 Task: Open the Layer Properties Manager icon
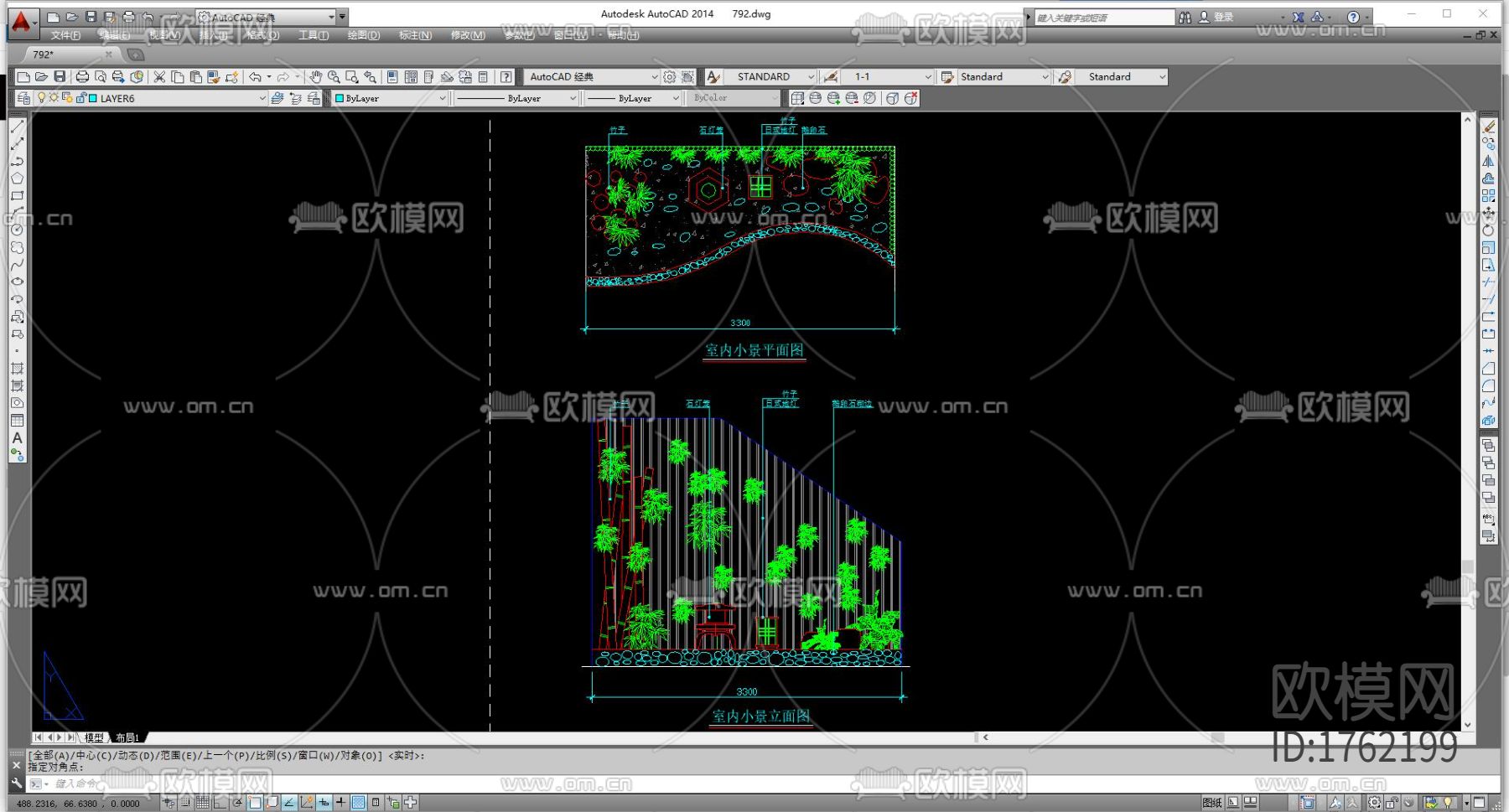pyautogui.click(x=23, y=98)
